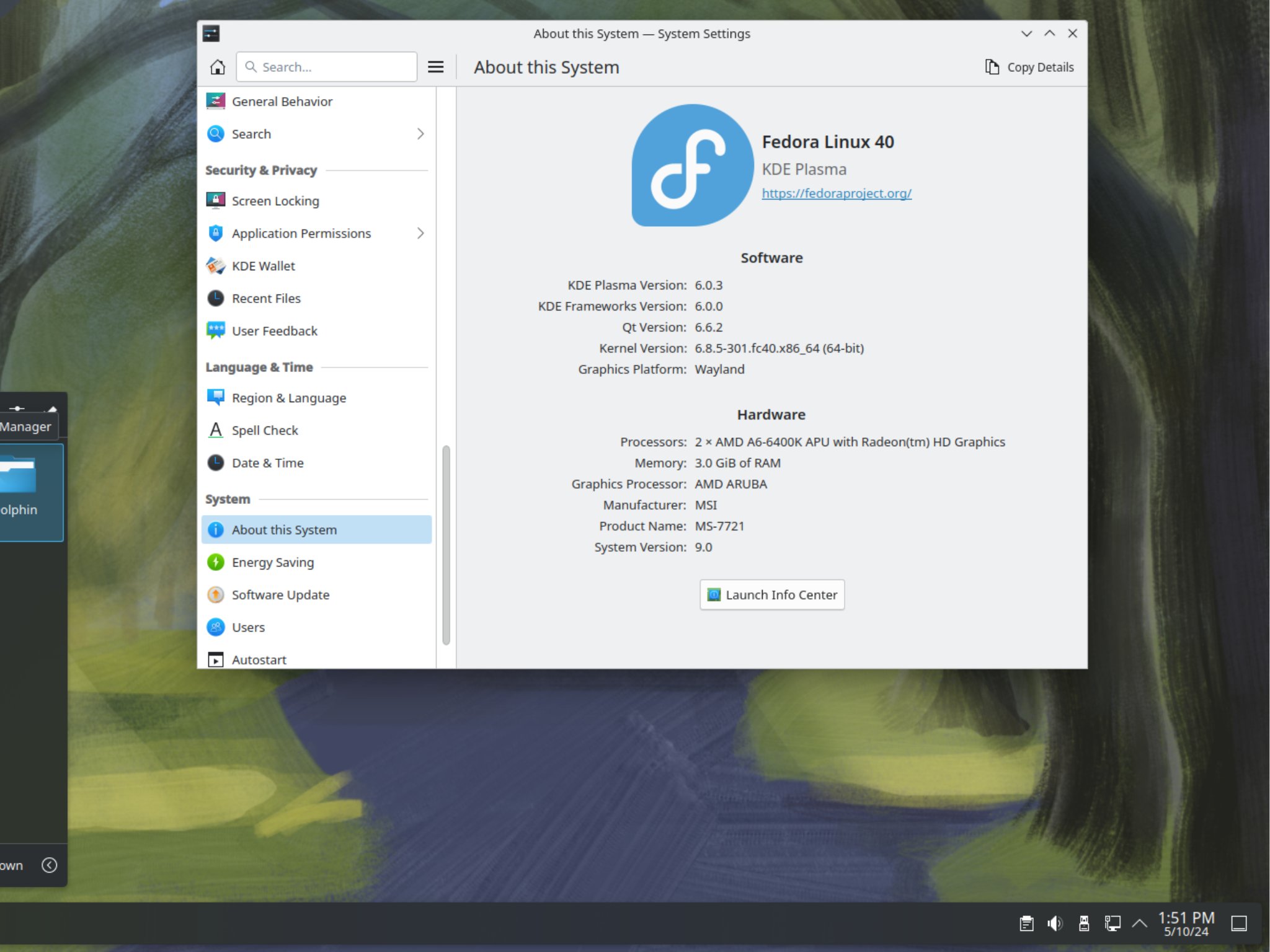Go to the System Settings home icon

(x=217, y=67)
